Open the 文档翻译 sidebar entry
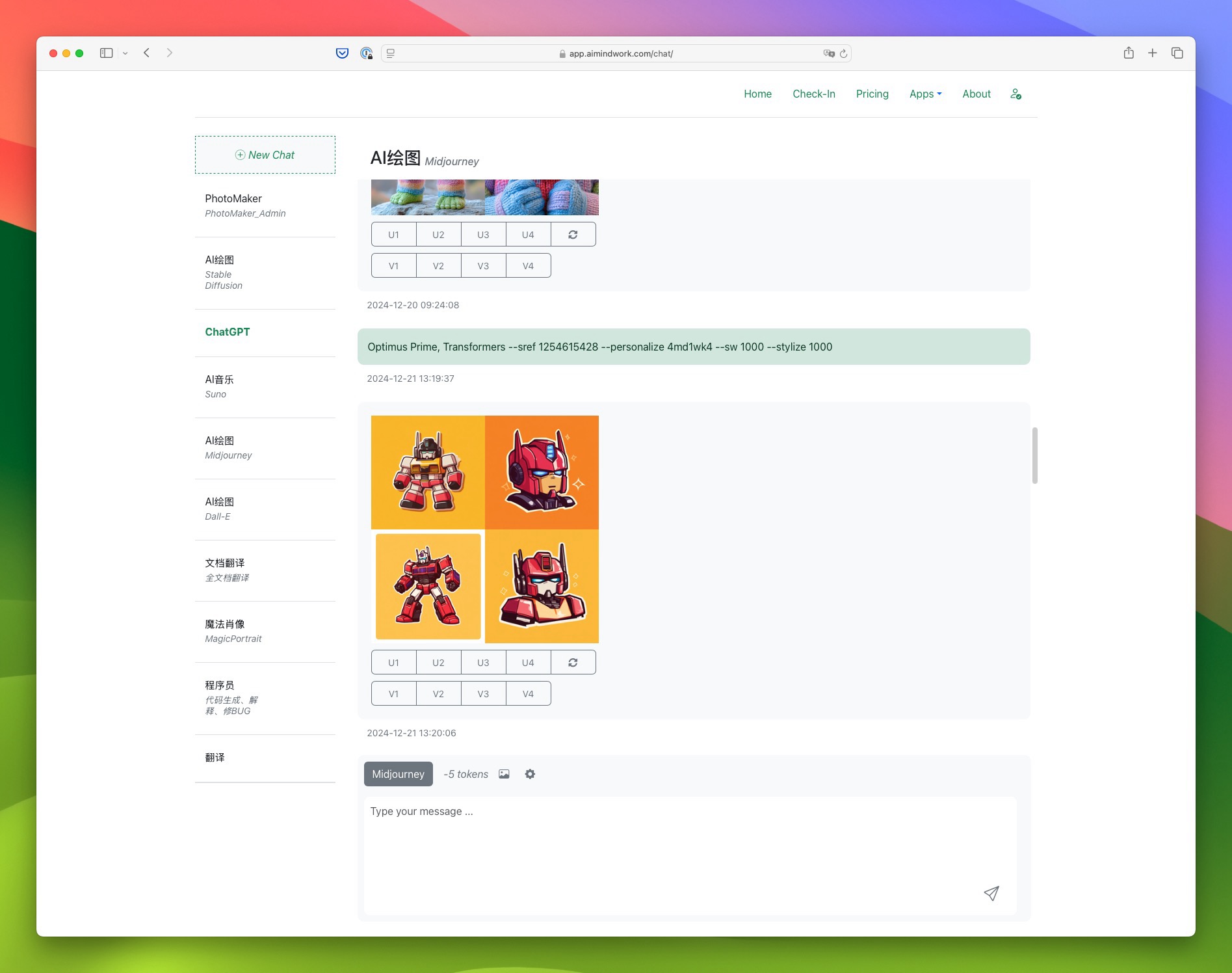 tap(265, 570)
